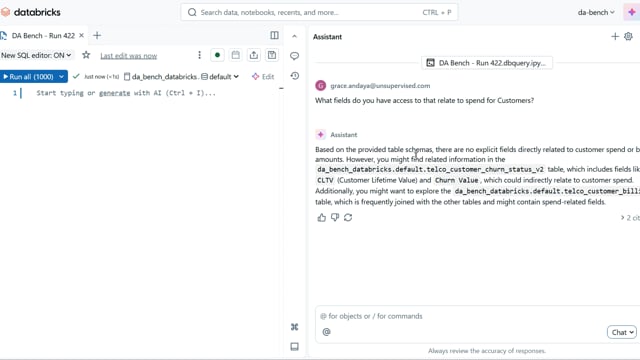Open the comments panel icon
Screen dimensions: 640x360
pos(294,56)
